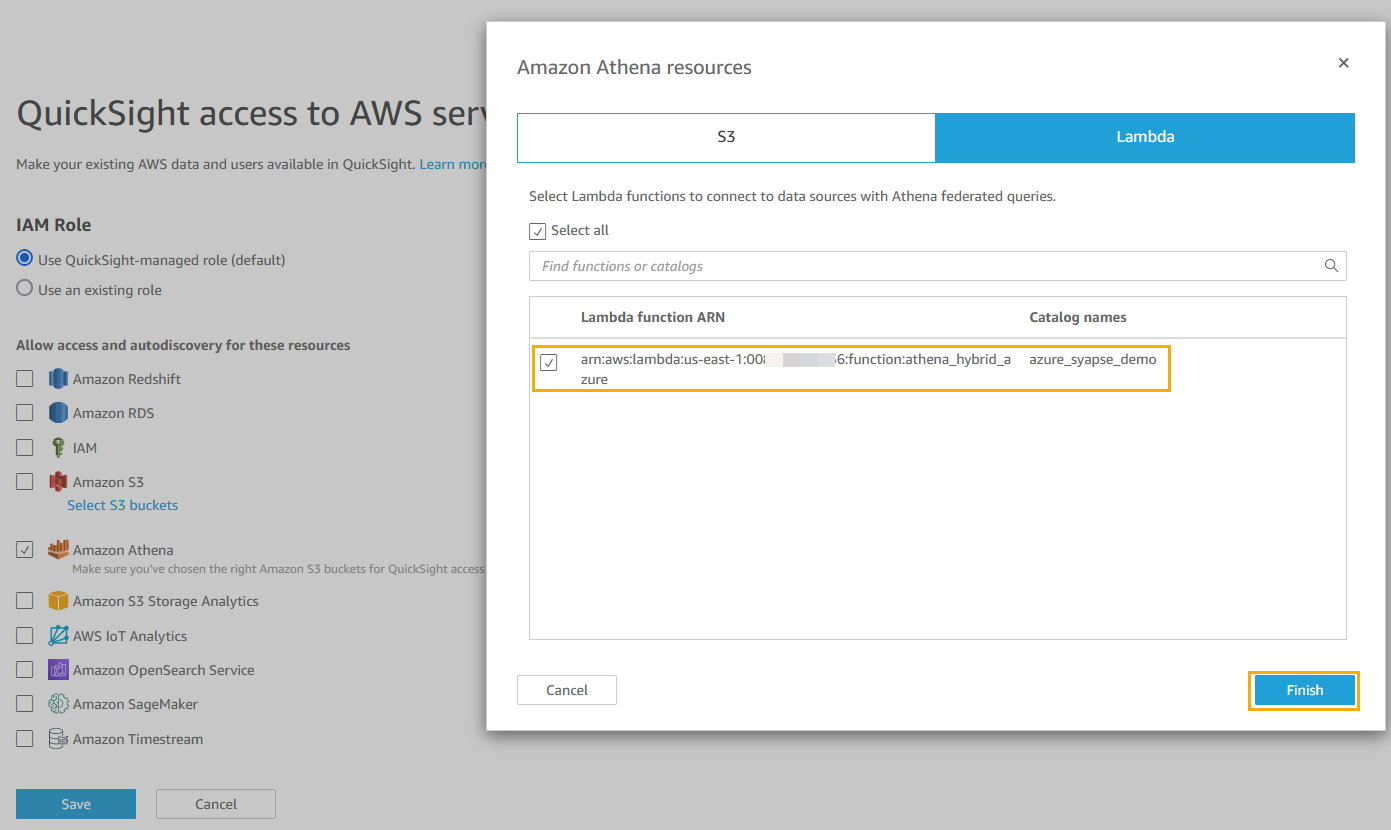Click the search magnifier icon in dialog
1391x830 pixels.
coord(1331,266)
